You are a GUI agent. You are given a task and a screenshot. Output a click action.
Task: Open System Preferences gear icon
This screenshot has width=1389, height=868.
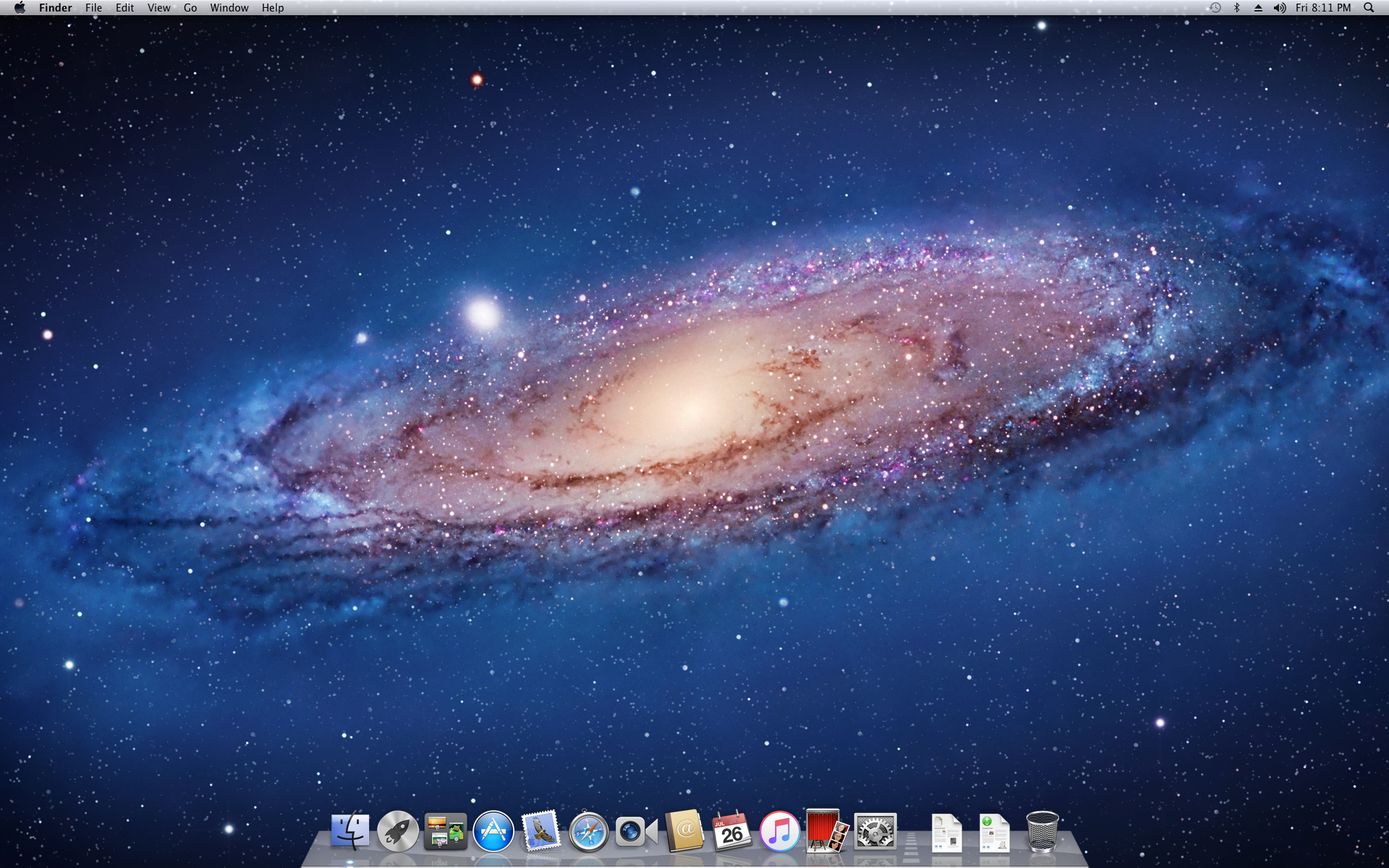pyautogui.click(x=875, y=832)
